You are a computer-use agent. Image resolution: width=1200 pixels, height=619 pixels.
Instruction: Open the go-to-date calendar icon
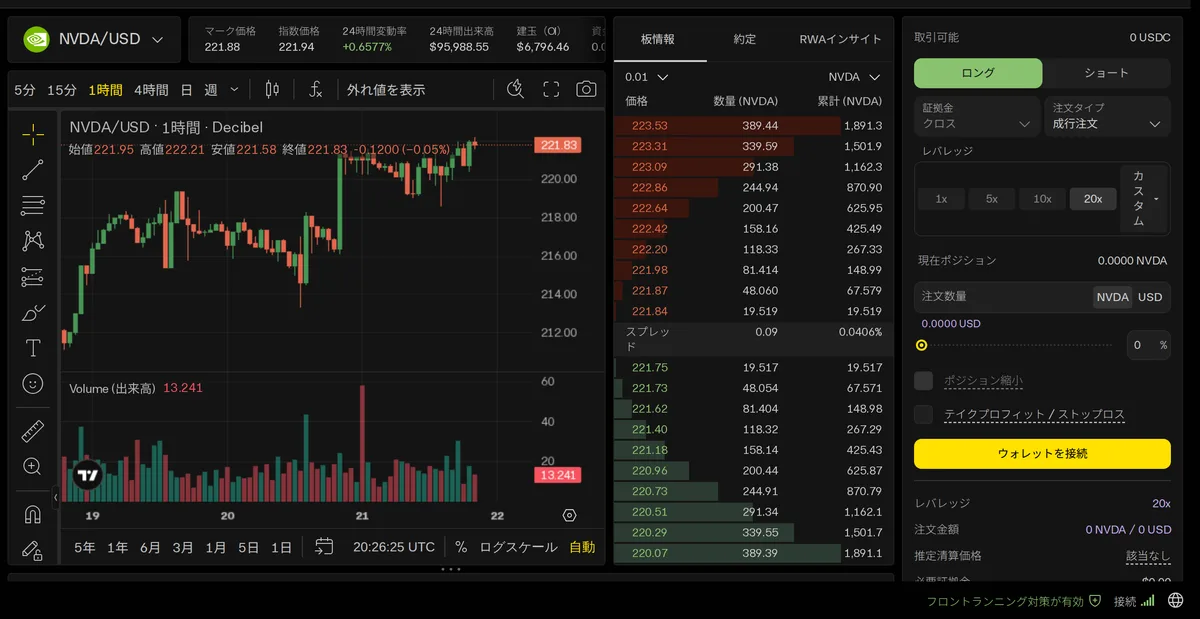pyautogui.click(x=324, y=547)
